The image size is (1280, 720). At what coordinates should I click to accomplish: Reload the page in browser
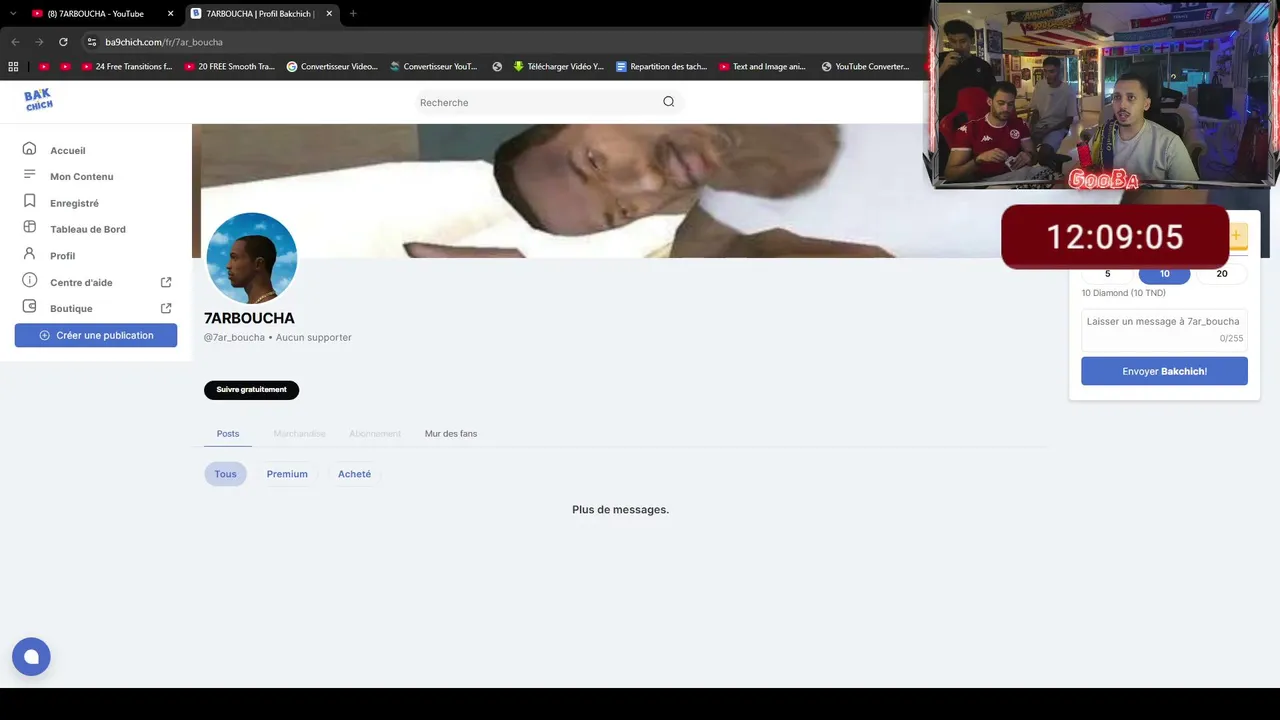click(x=63, y=42)
